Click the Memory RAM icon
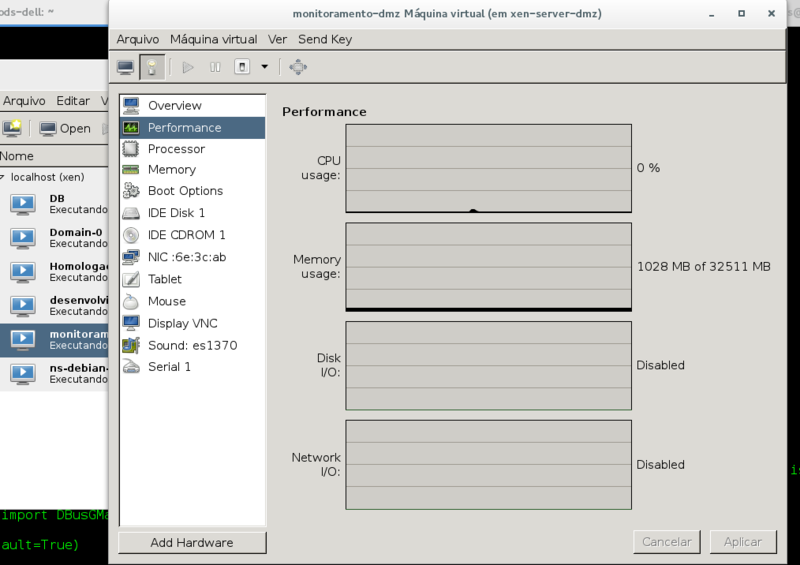 coord(131,169)
